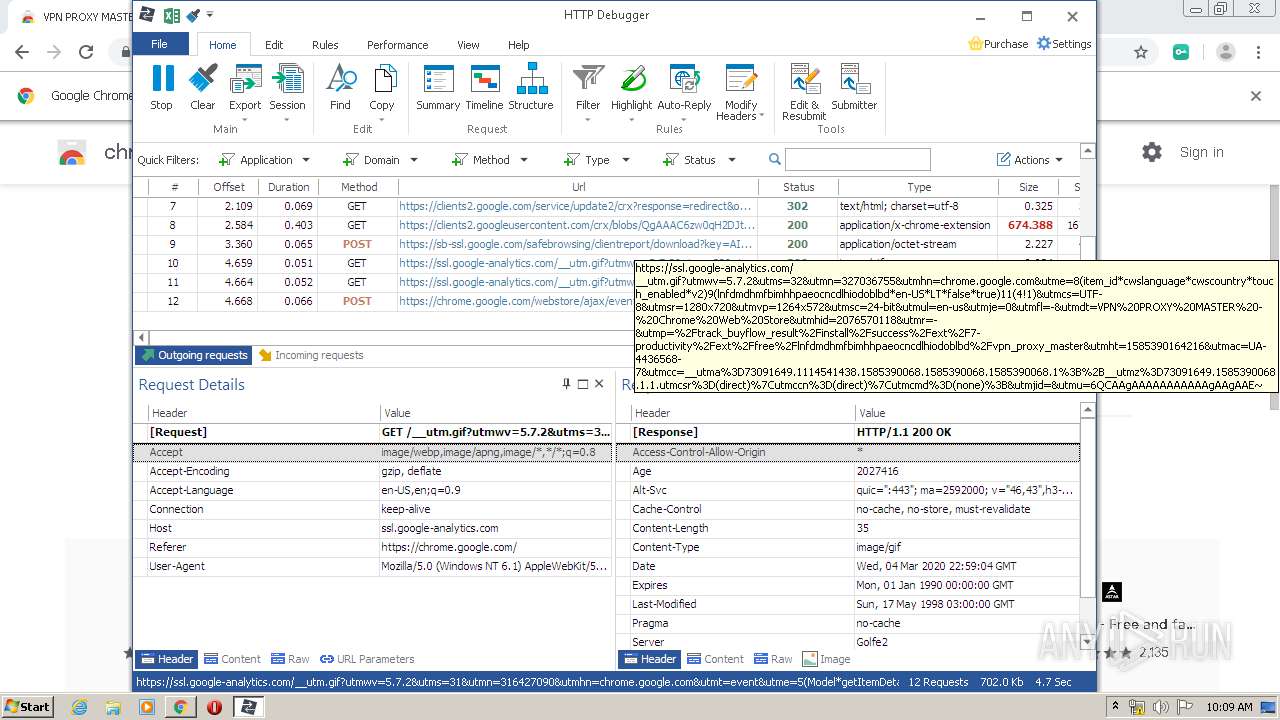Expand the Type quick filter dropdown
The image size is (1280, 720).
tap(626, 160)
